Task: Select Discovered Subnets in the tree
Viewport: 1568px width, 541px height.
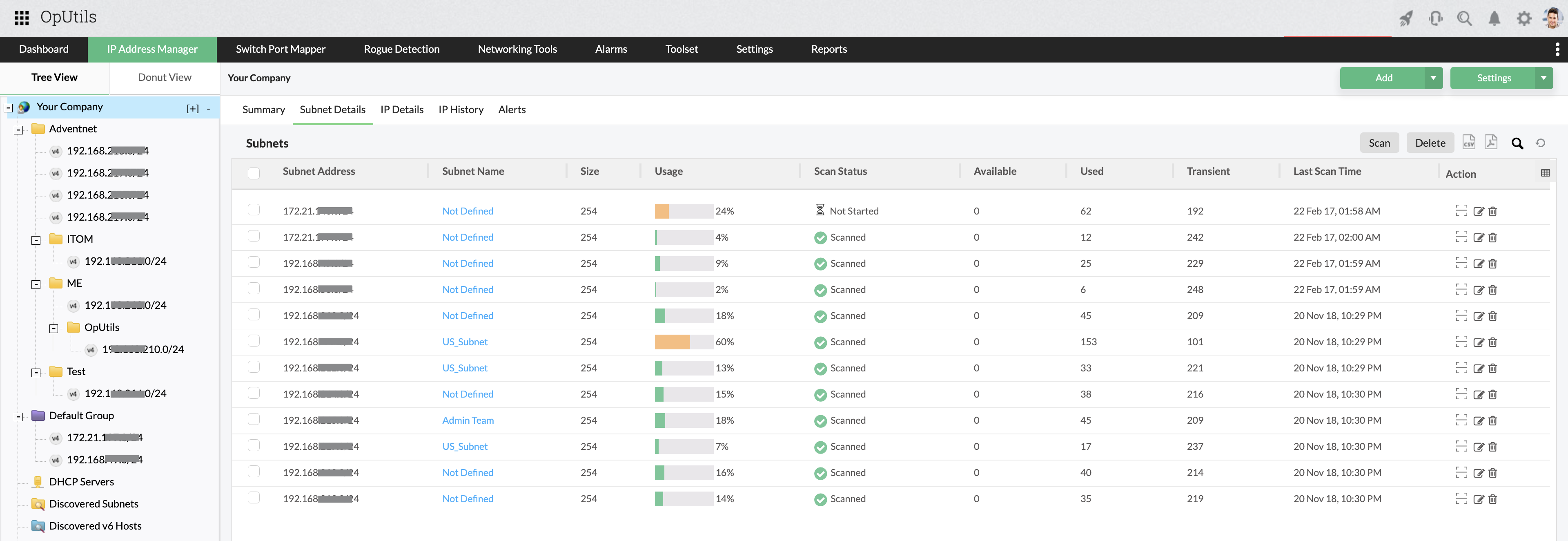Action: coord(93,504)
